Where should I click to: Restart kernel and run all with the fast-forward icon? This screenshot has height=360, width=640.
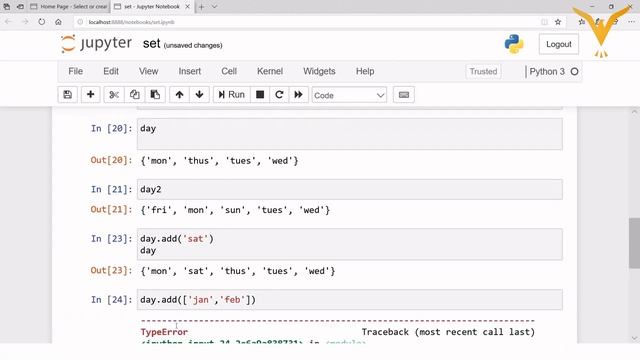click(299, 95)
